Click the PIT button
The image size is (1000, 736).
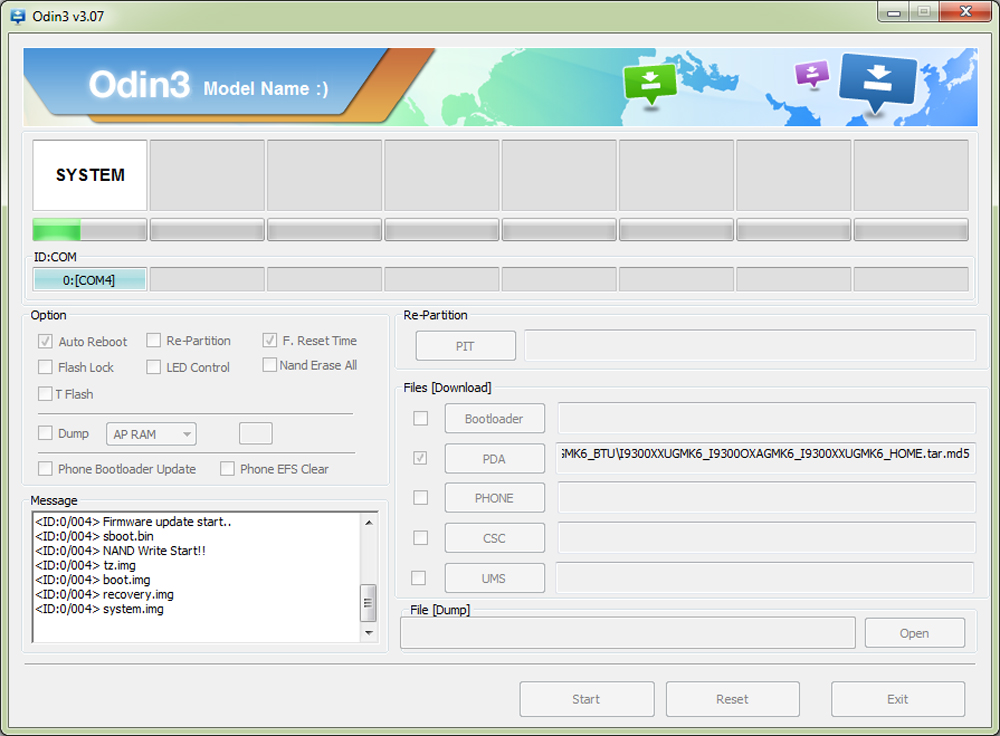466,346
